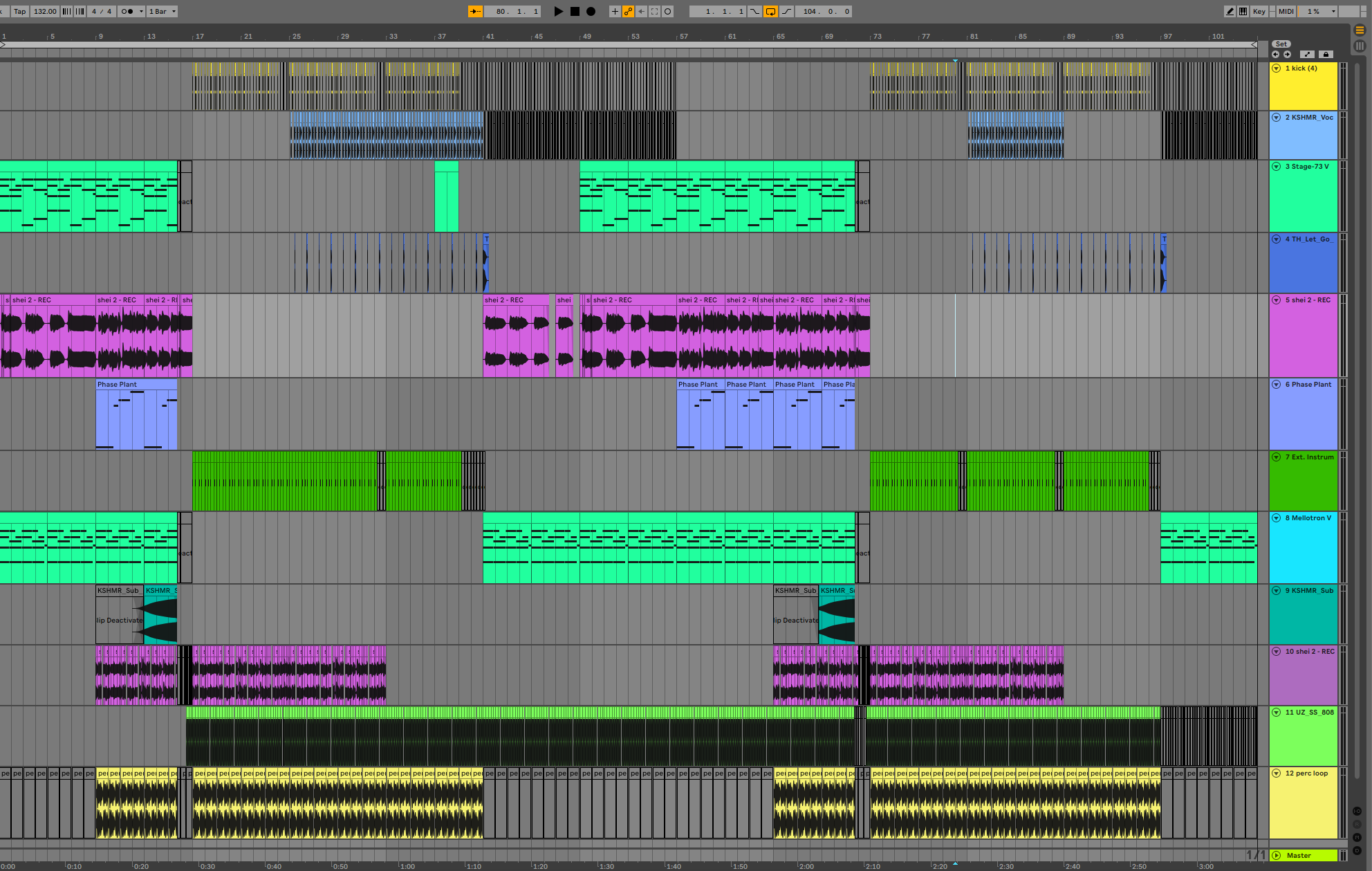Click the loop length field 104. 0. 0
1372x871 pixels.
[x=825, y=12]
